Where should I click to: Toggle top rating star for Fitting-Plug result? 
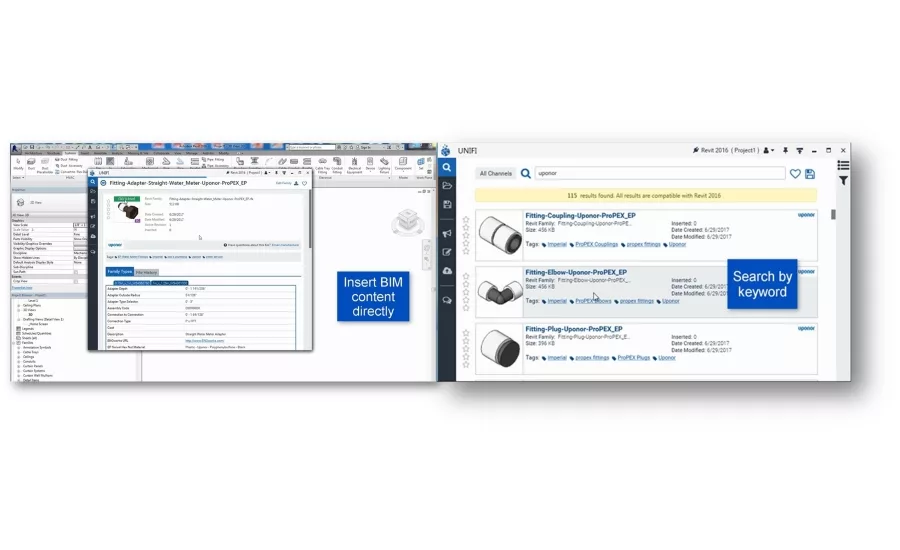466,333
